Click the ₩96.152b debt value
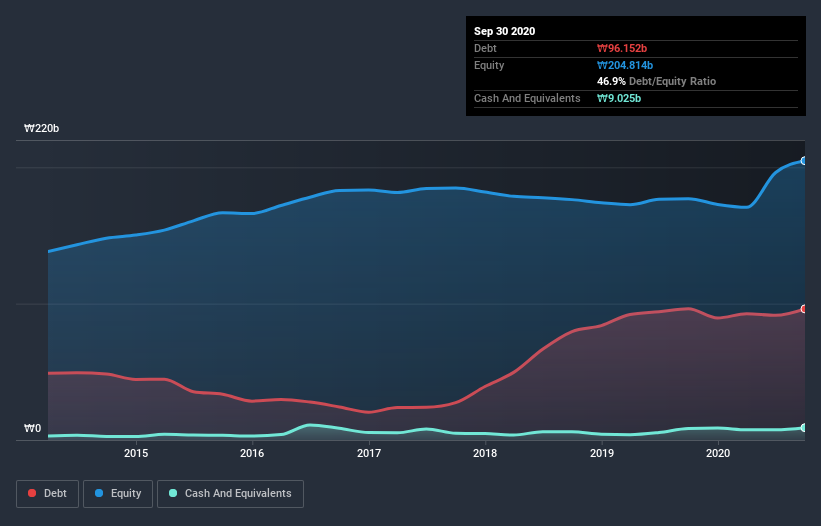 click(622, 48)
